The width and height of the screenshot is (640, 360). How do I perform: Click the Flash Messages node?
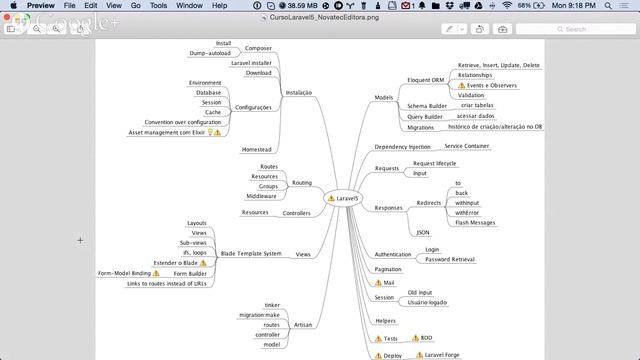click(x=475, y=222)
